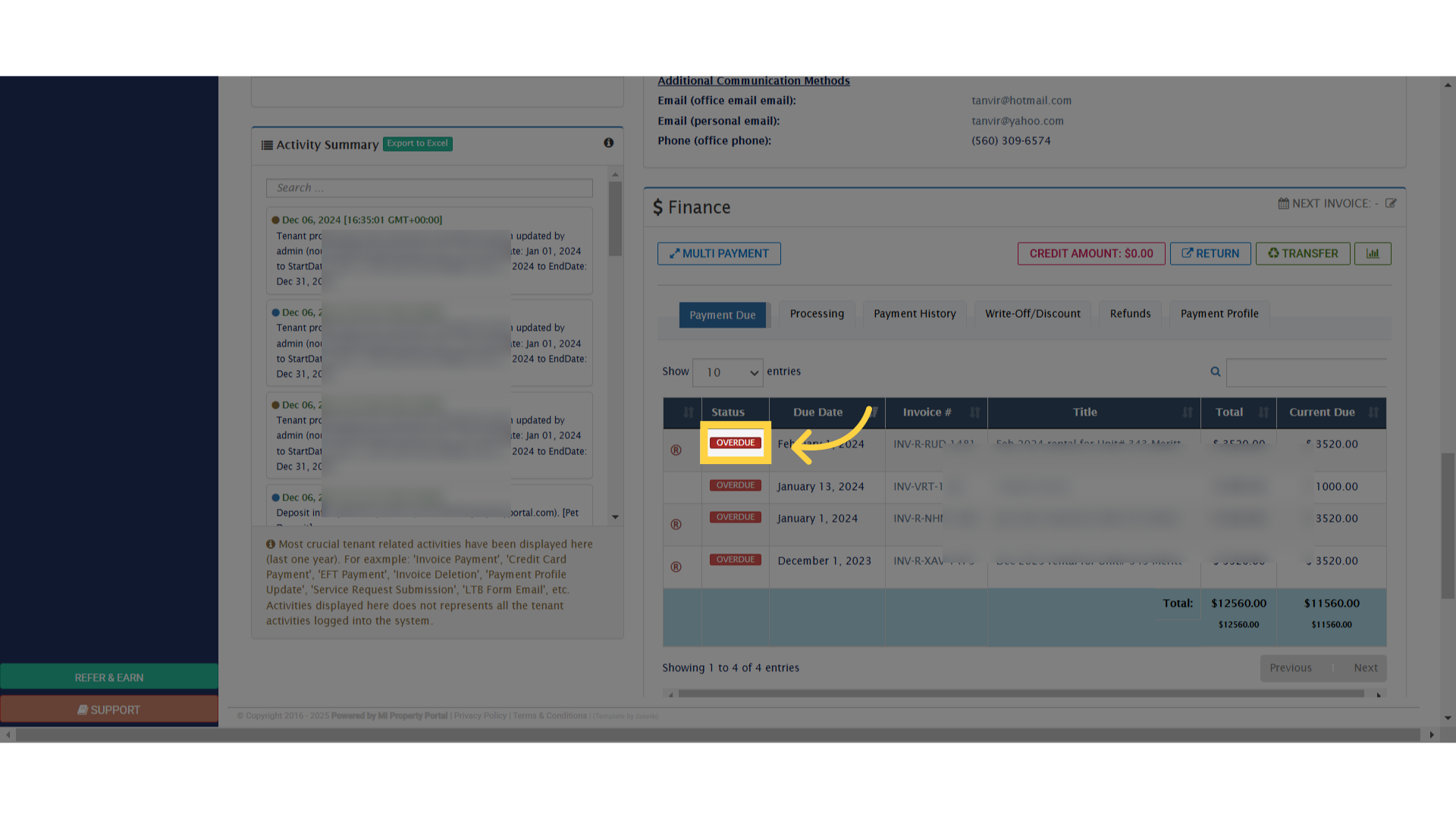Image resolution: width=1456 pixels, height=819 pixels.
Task: Open the Write-Off/Discount tab
Action: tap(1032, 314)
